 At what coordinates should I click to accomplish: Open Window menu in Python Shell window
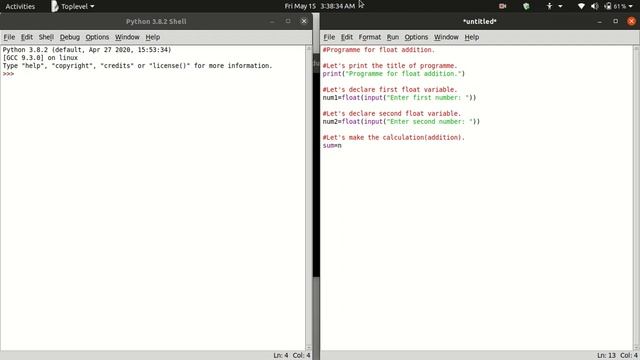[127, 37]
